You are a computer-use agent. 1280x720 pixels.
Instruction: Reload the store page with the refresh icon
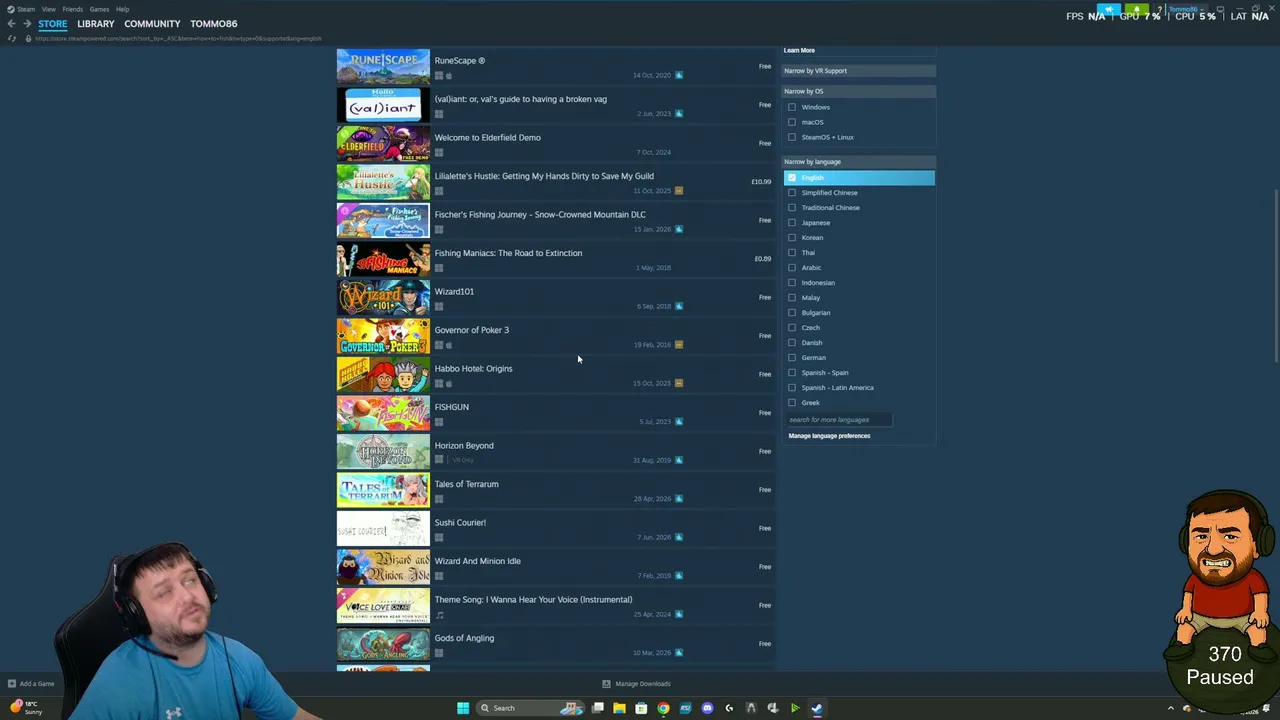click(x=12, y=38)
